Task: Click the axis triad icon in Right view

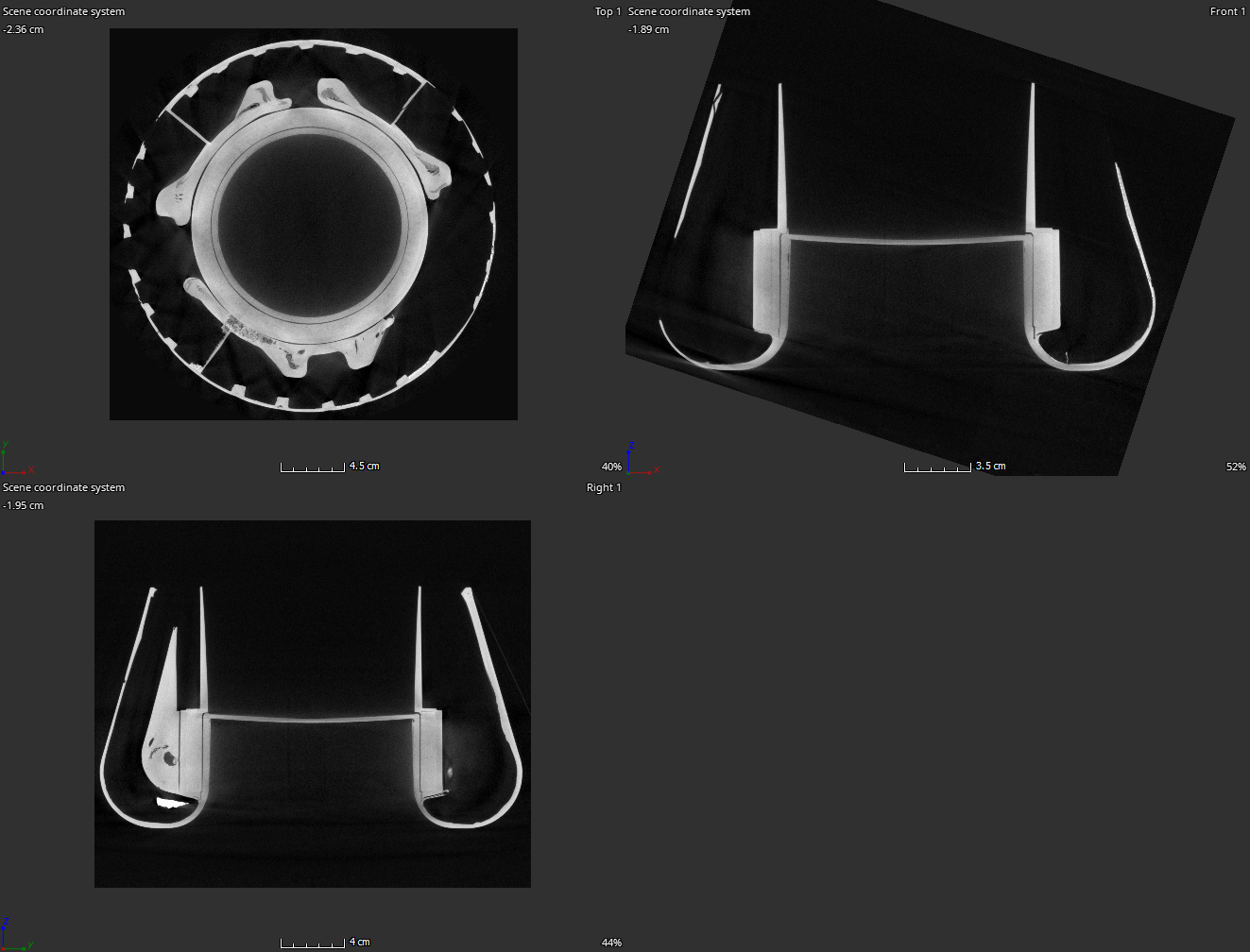Action: [x=15, y=935]
